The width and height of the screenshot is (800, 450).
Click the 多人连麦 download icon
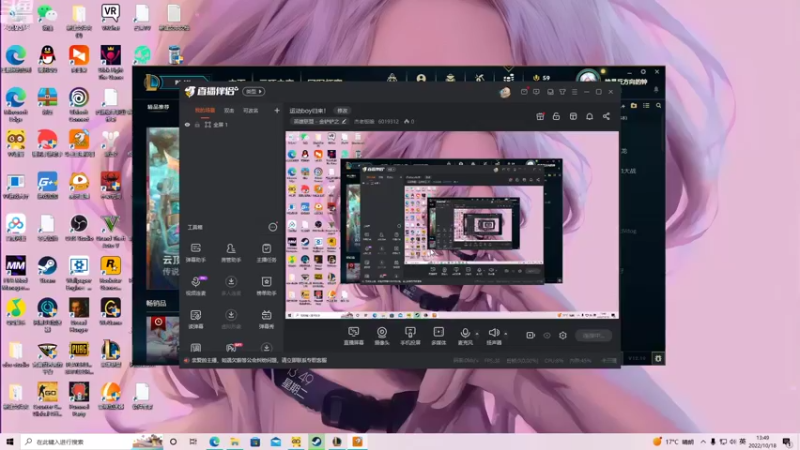tap(231, 282)
